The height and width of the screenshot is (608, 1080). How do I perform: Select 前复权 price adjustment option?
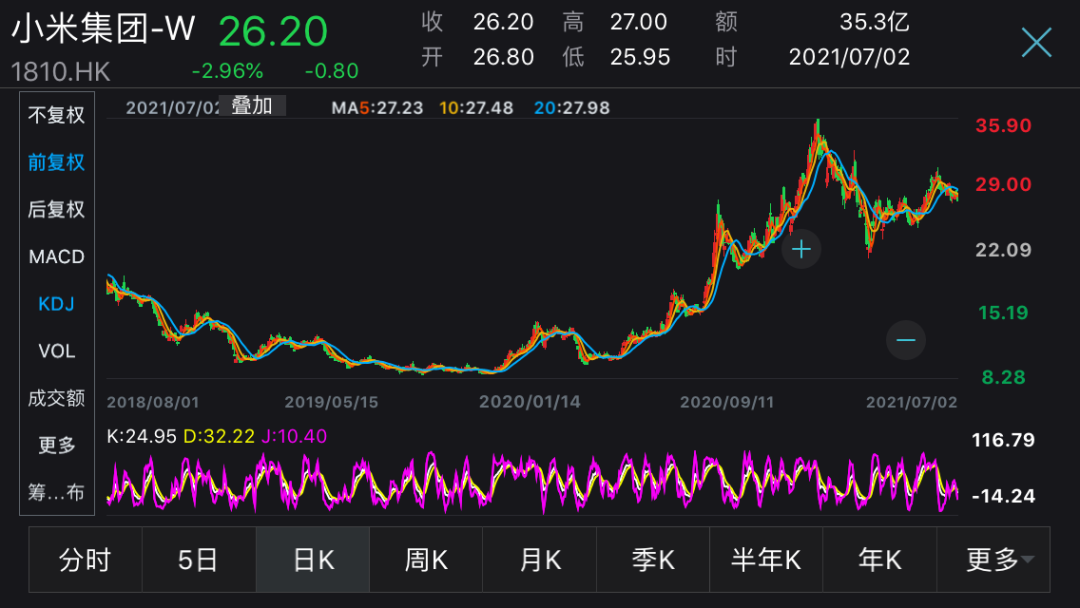pyautogui.click(x=56, y=163)
